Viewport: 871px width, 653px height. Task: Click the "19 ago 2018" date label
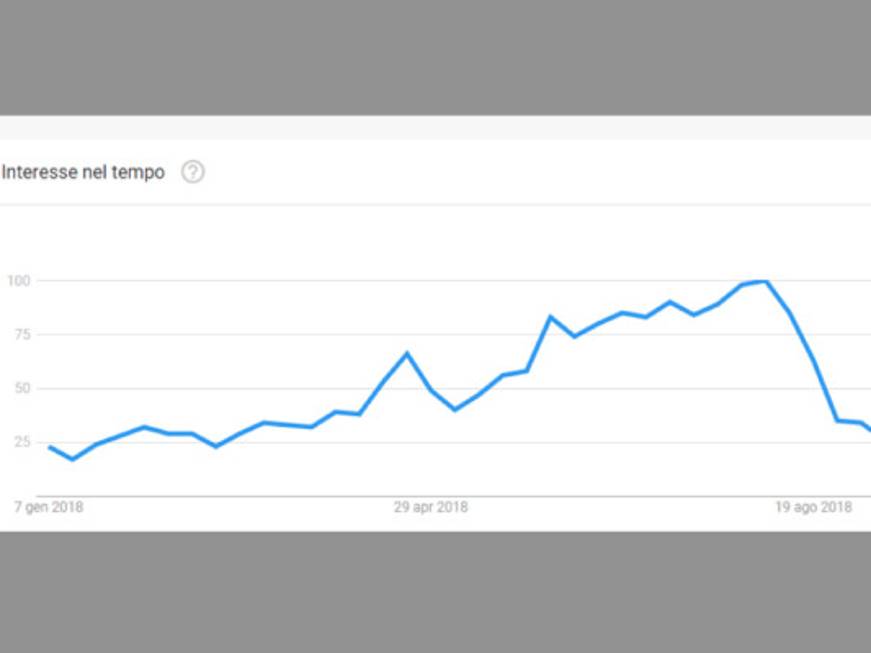[814, 507]
